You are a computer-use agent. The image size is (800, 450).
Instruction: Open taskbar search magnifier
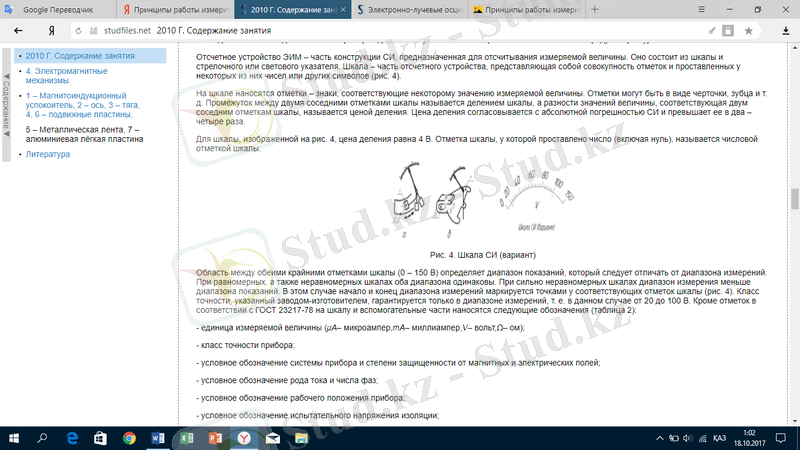click(x=42, y=438)
